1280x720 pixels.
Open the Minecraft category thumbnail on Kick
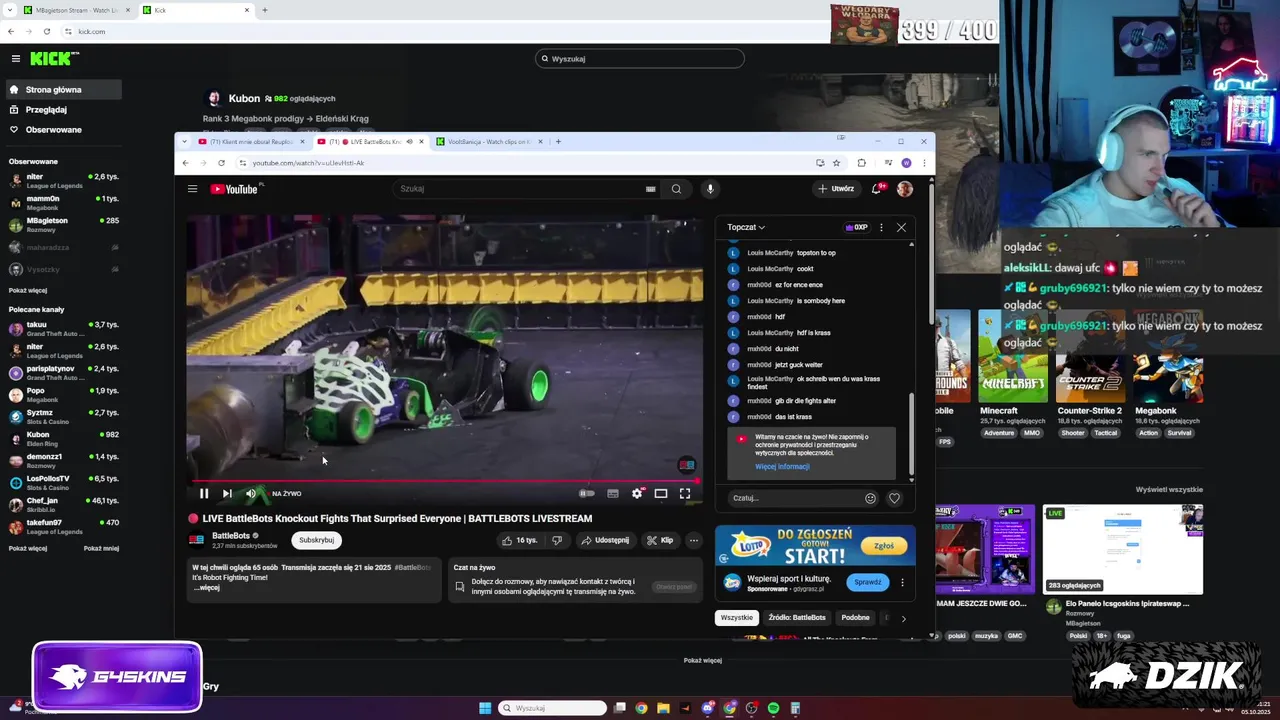1013,355
